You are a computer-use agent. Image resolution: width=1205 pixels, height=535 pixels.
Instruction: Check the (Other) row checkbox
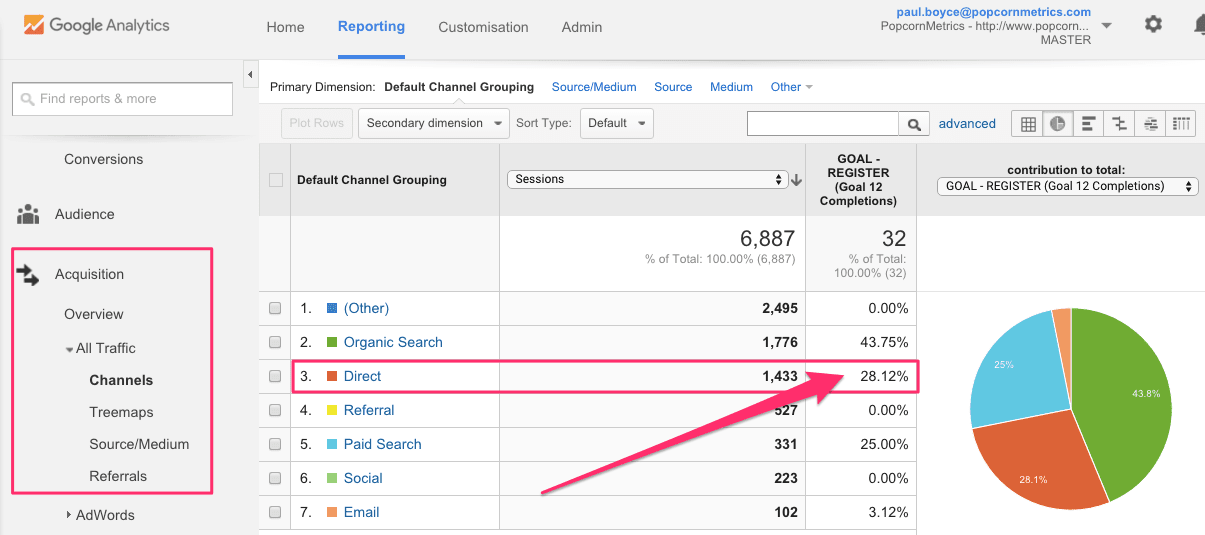click(276, 308)
